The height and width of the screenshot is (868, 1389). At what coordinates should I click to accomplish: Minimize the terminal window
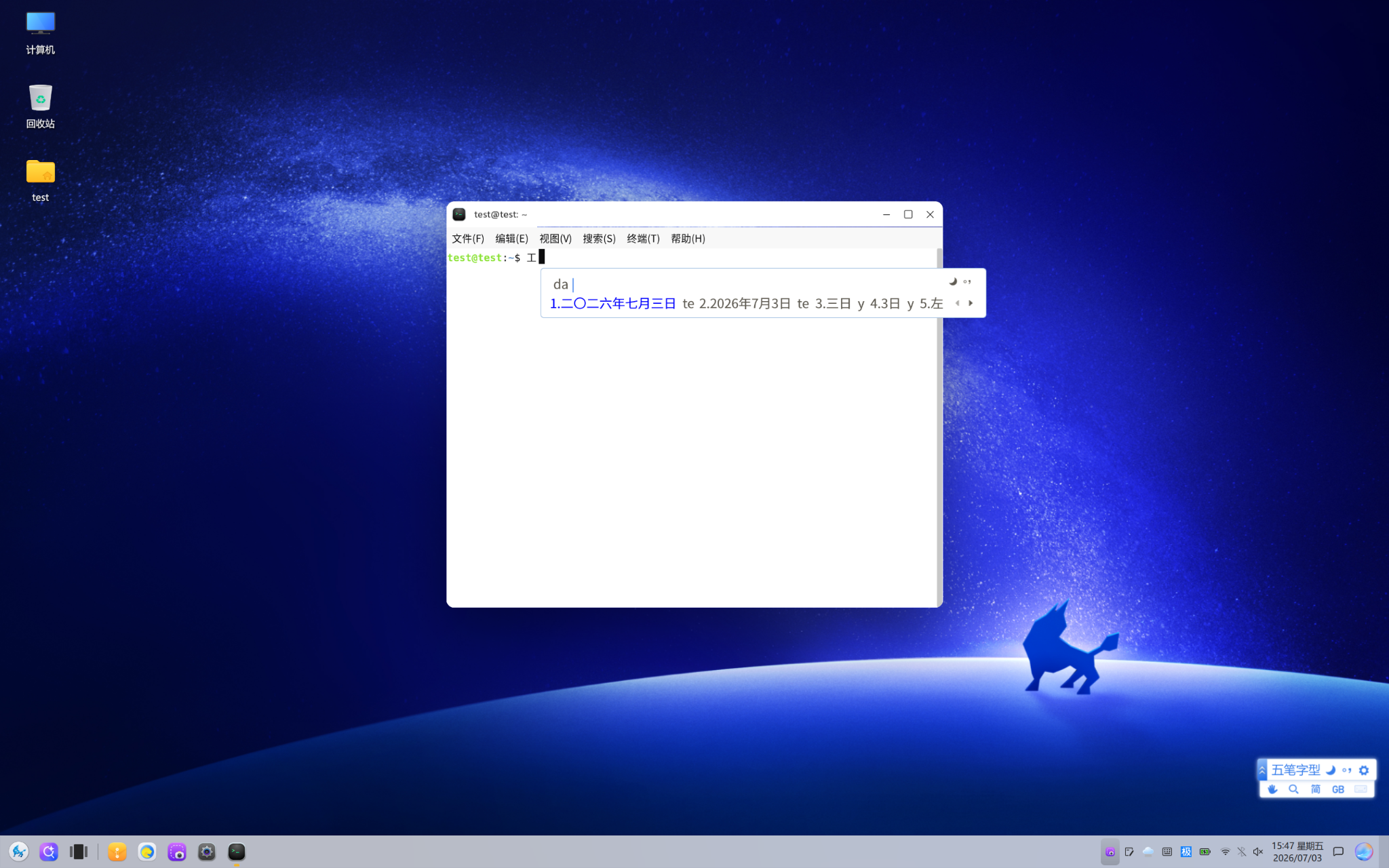coord(886,214)
